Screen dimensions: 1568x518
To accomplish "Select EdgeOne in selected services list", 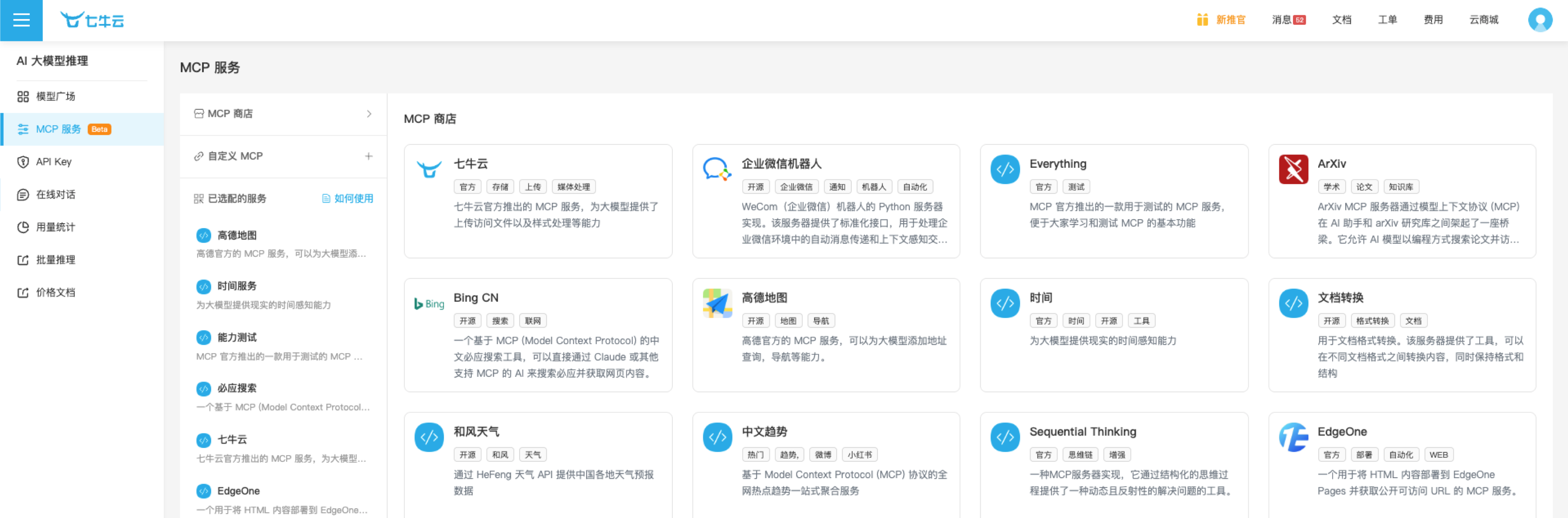I will [283, 499].
